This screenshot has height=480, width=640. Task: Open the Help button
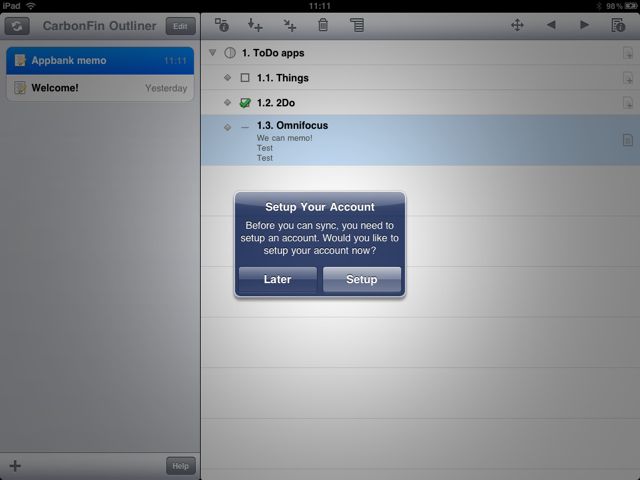(x=180, y=466)
